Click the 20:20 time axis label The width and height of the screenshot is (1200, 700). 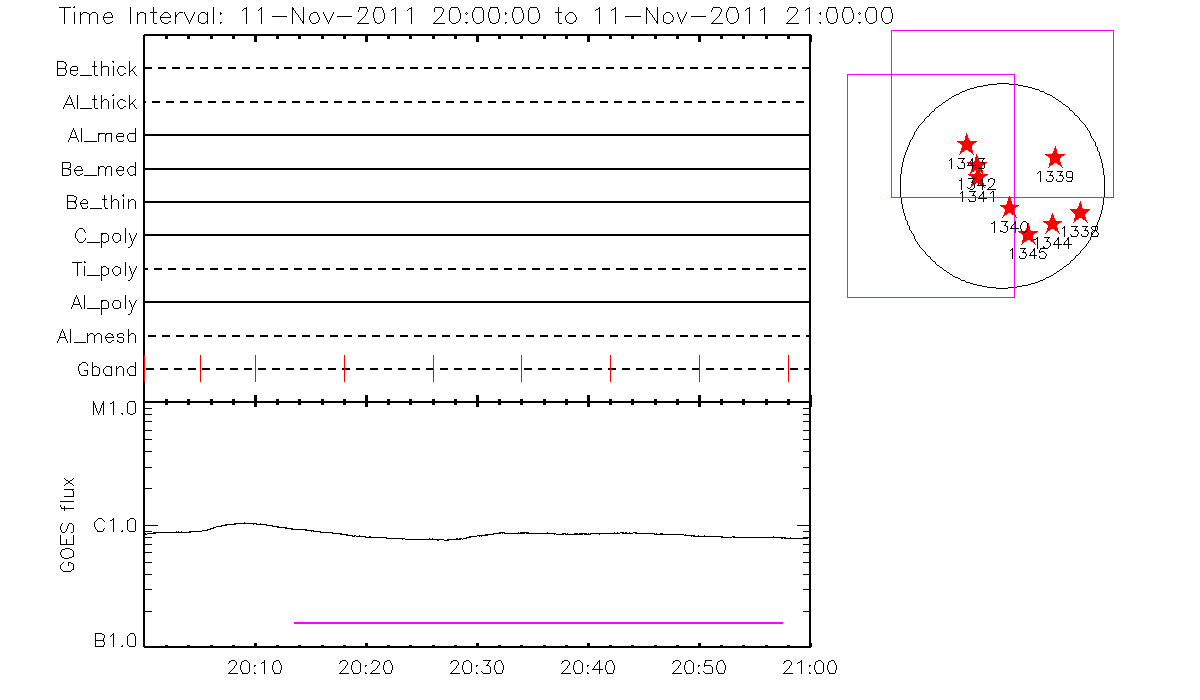[x=367, y=667]
